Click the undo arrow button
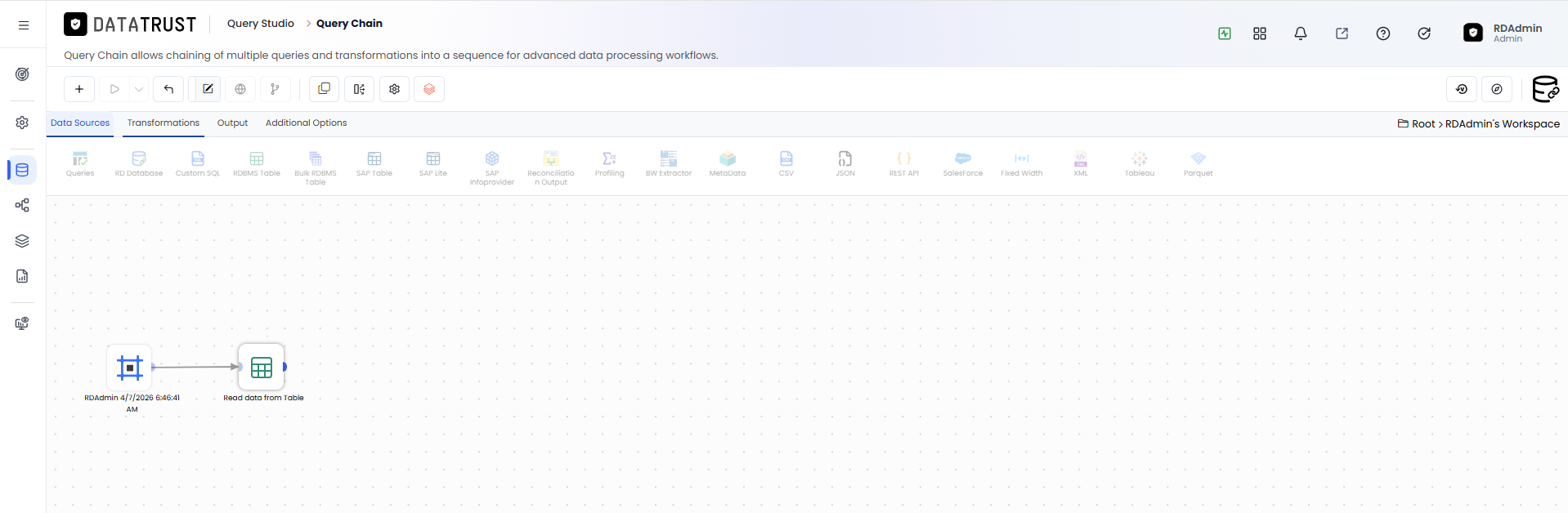The width and height of the screenshot is (1568, 513). coord(168,89)
